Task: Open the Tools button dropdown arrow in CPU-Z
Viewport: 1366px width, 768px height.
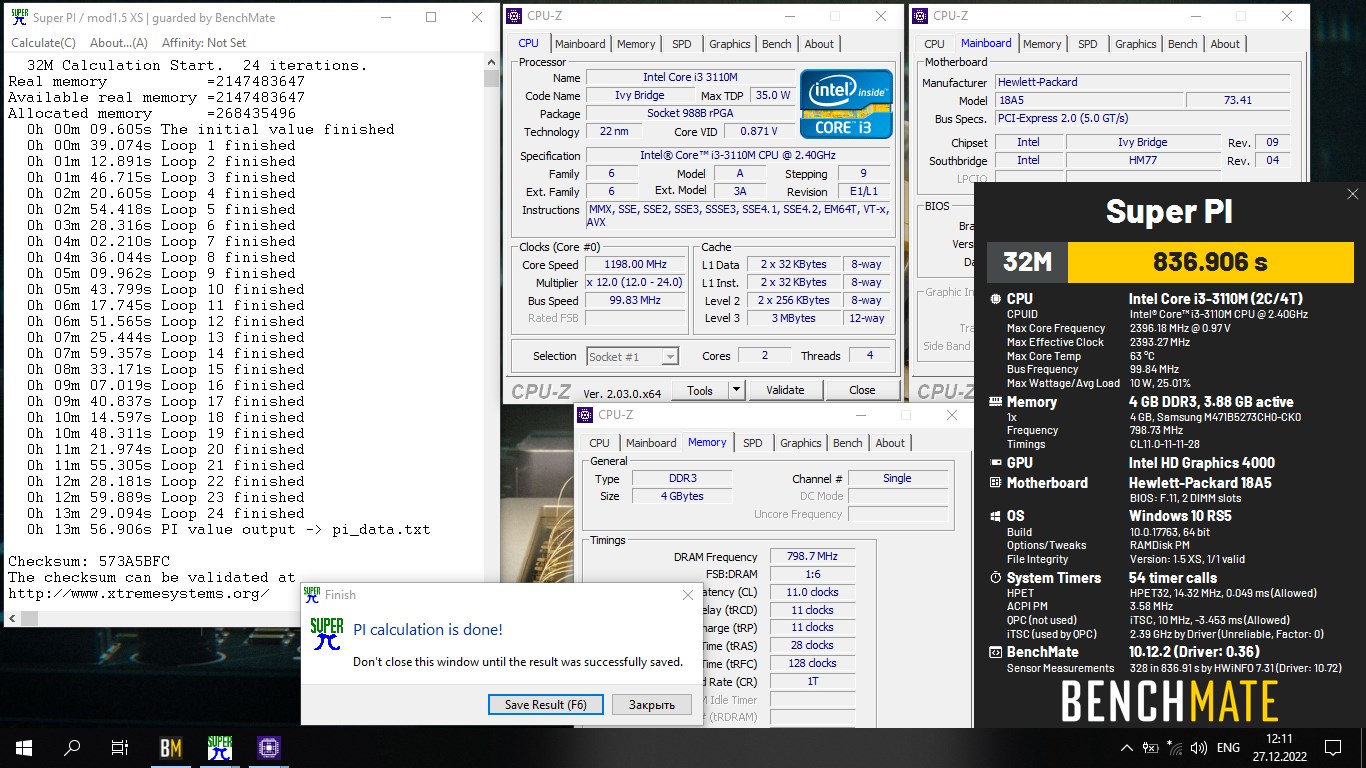Action: (x=736, y=390)
